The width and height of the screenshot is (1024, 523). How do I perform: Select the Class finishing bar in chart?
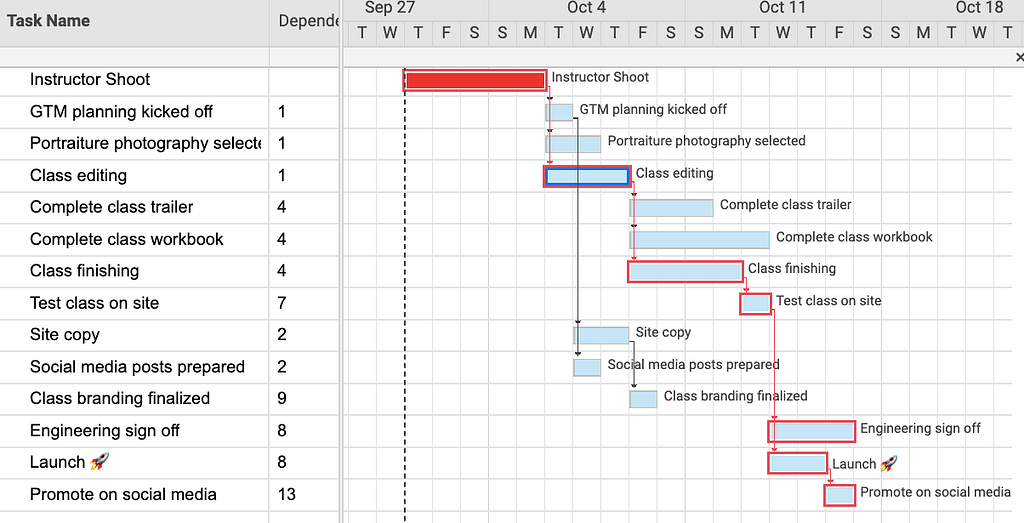click(685, 272)
